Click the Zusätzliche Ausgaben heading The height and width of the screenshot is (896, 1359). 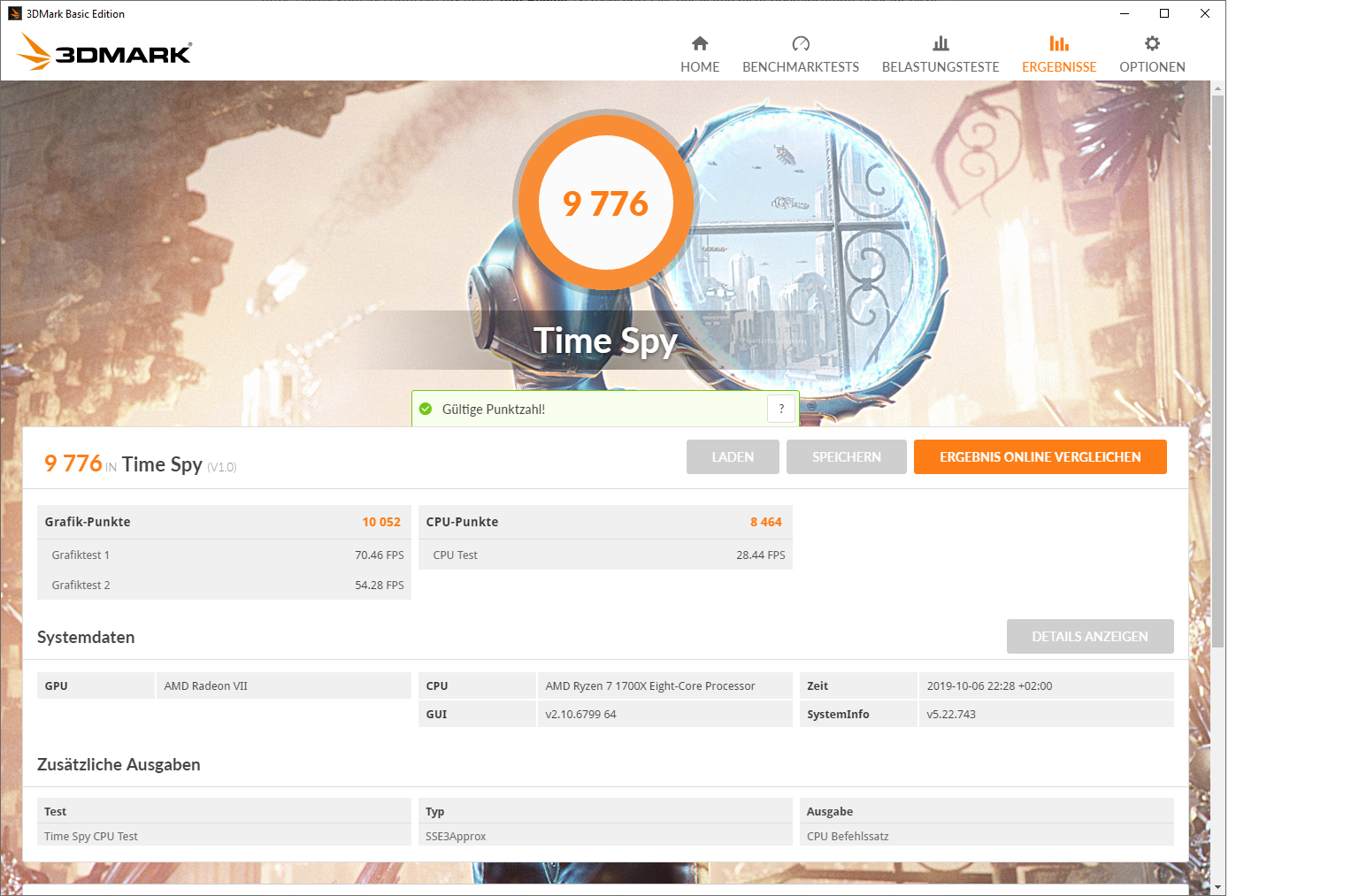click(119, 764)
